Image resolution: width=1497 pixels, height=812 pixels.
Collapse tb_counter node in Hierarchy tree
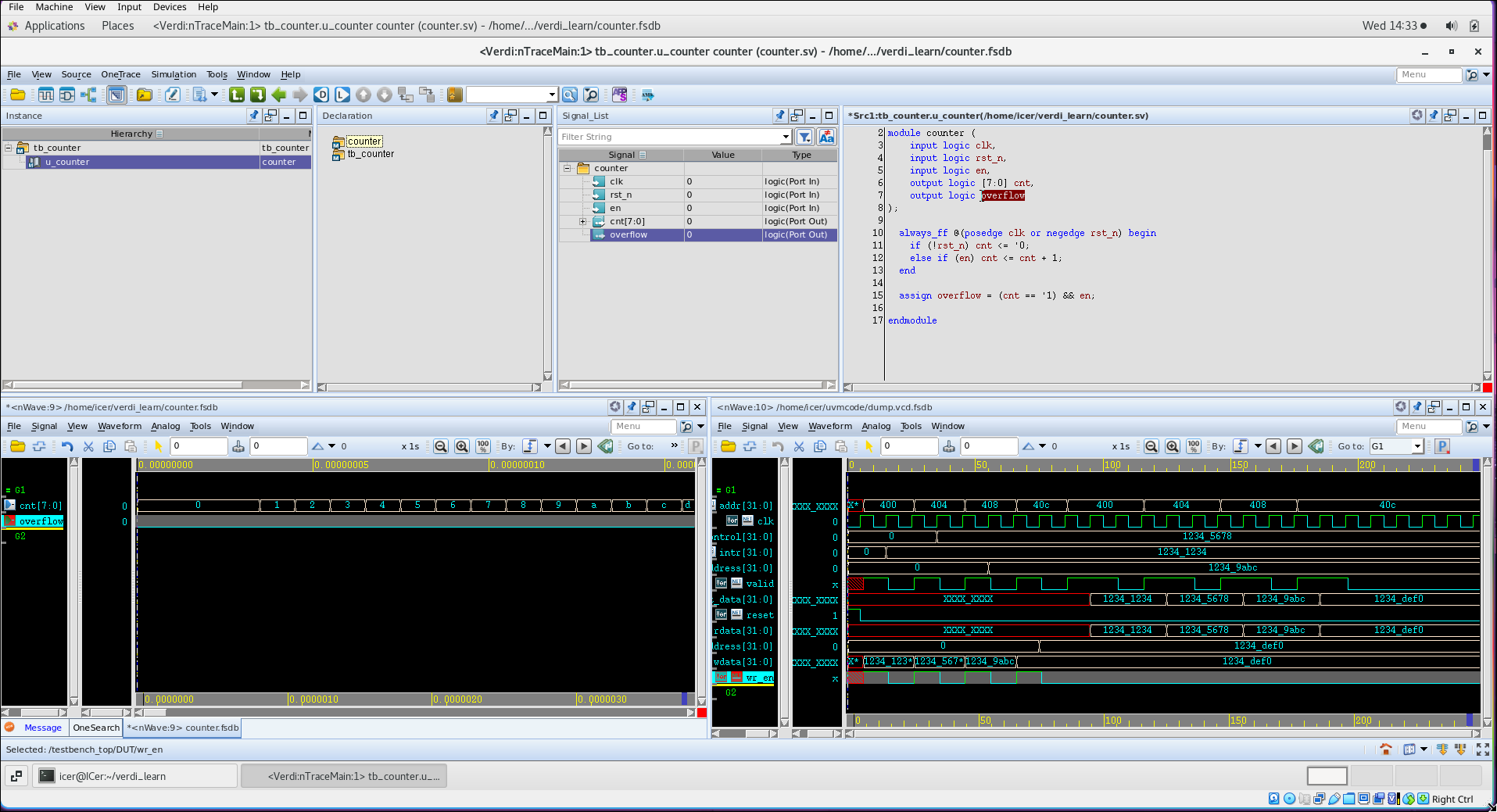[x=9, y=148]
